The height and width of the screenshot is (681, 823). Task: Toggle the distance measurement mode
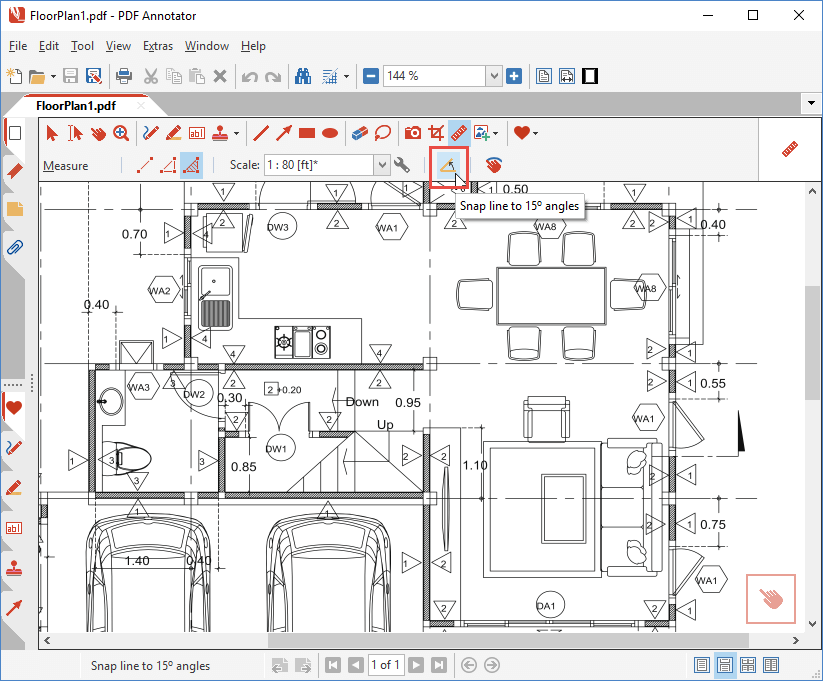pos(145,165)
